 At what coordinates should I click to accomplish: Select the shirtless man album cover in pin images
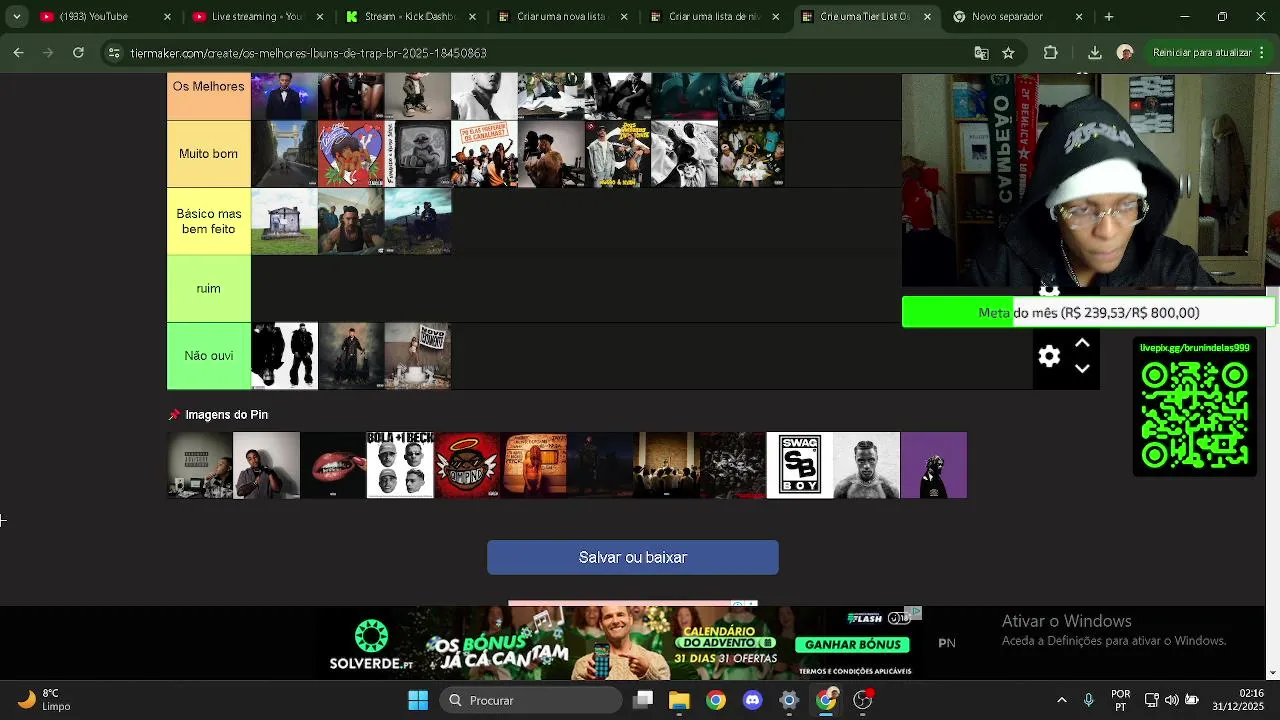point(867,465)
